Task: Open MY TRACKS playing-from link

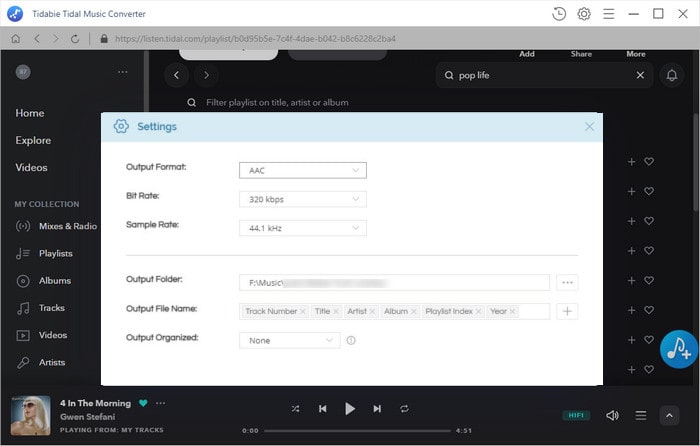Action: [142, 430]
